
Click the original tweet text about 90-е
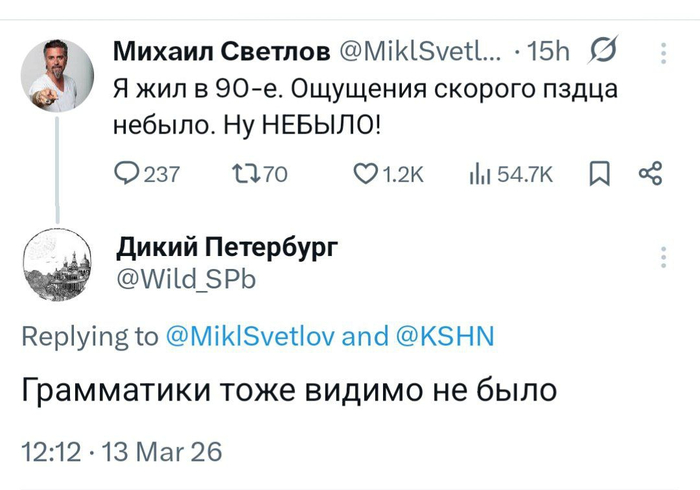coord(364,107)
